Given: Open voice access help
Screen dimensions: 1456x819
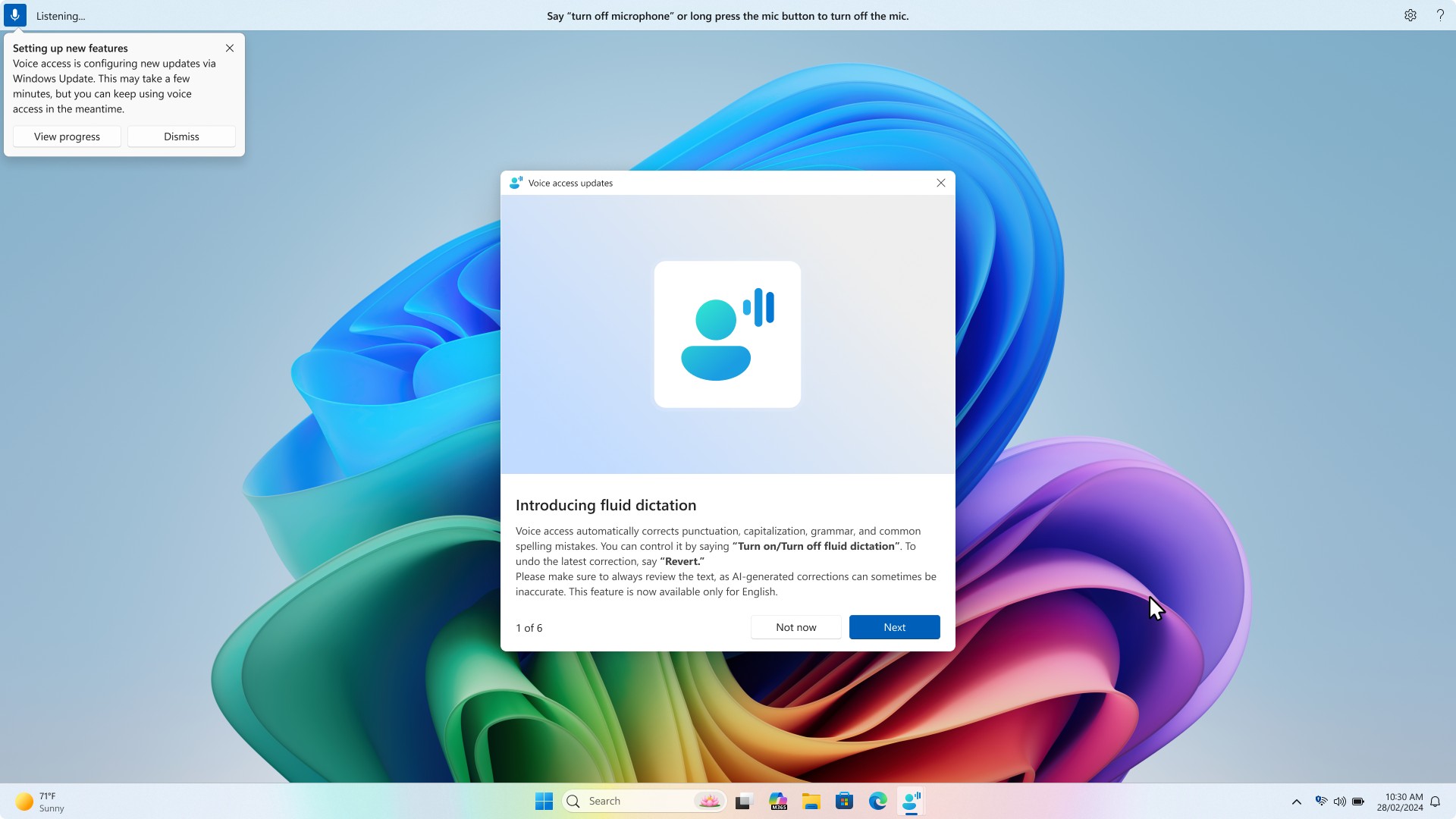Looking at the screenshot, I should pyautogui.click(x=1439, y=15).
